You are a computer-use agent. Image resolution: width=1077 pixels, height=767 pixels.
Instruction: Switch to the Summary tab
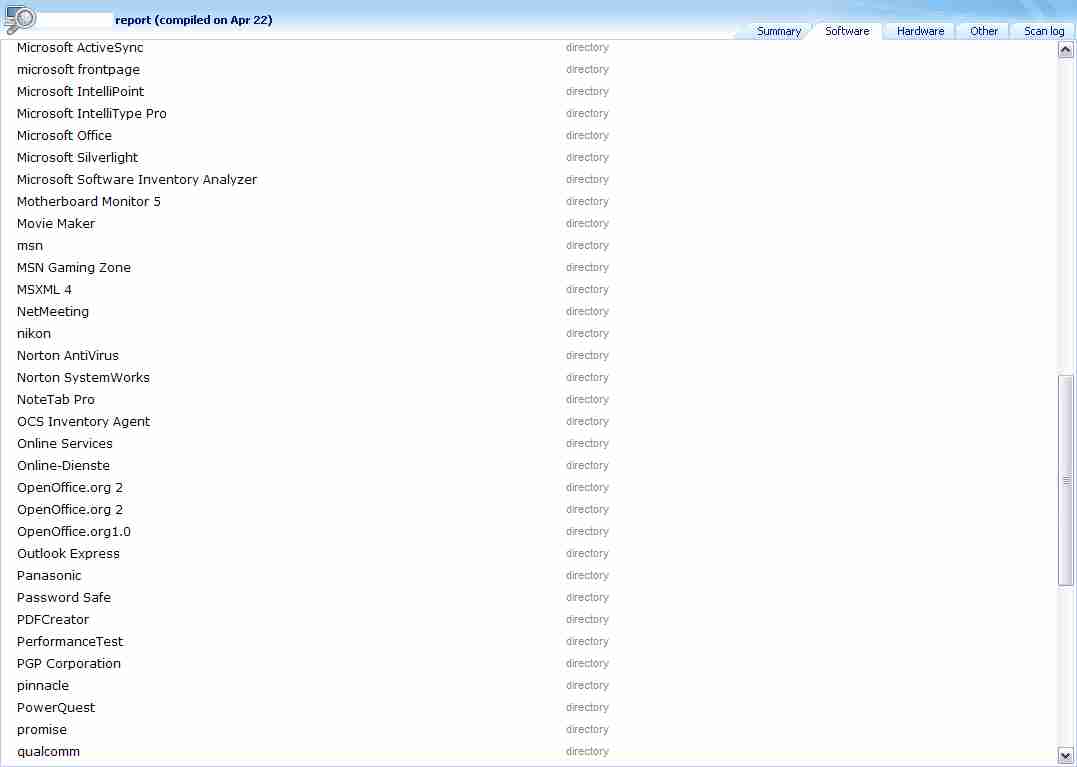click(778, 31)
